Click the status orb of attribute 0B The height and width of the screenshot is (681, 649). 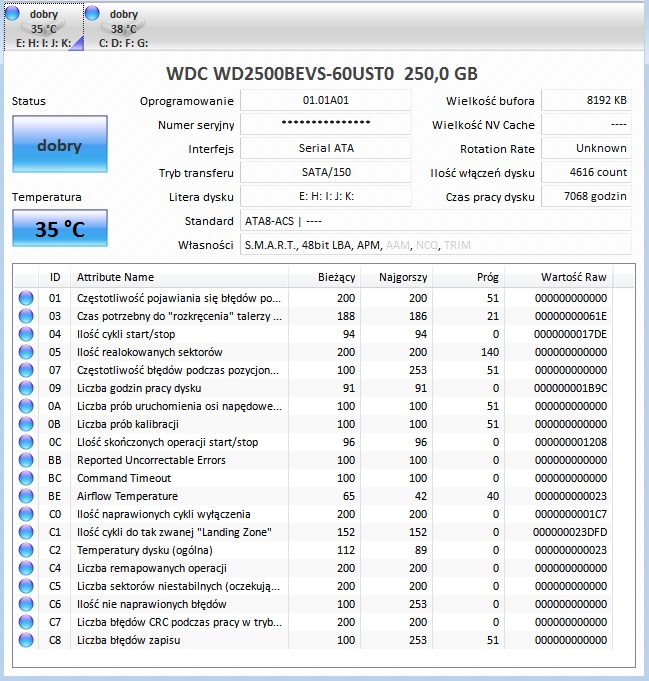[x=26, y=424]
